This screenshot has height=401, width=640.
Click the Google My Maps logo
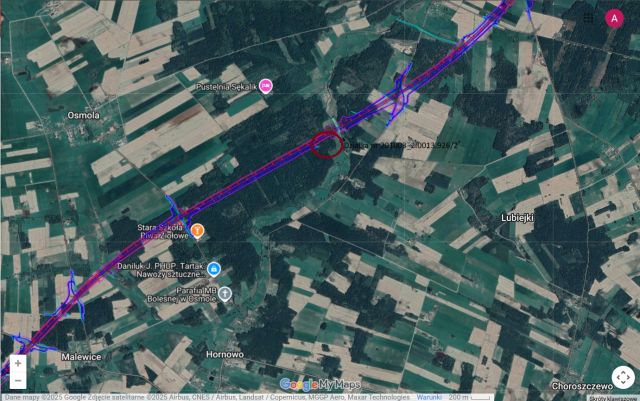tap(320, 384)
